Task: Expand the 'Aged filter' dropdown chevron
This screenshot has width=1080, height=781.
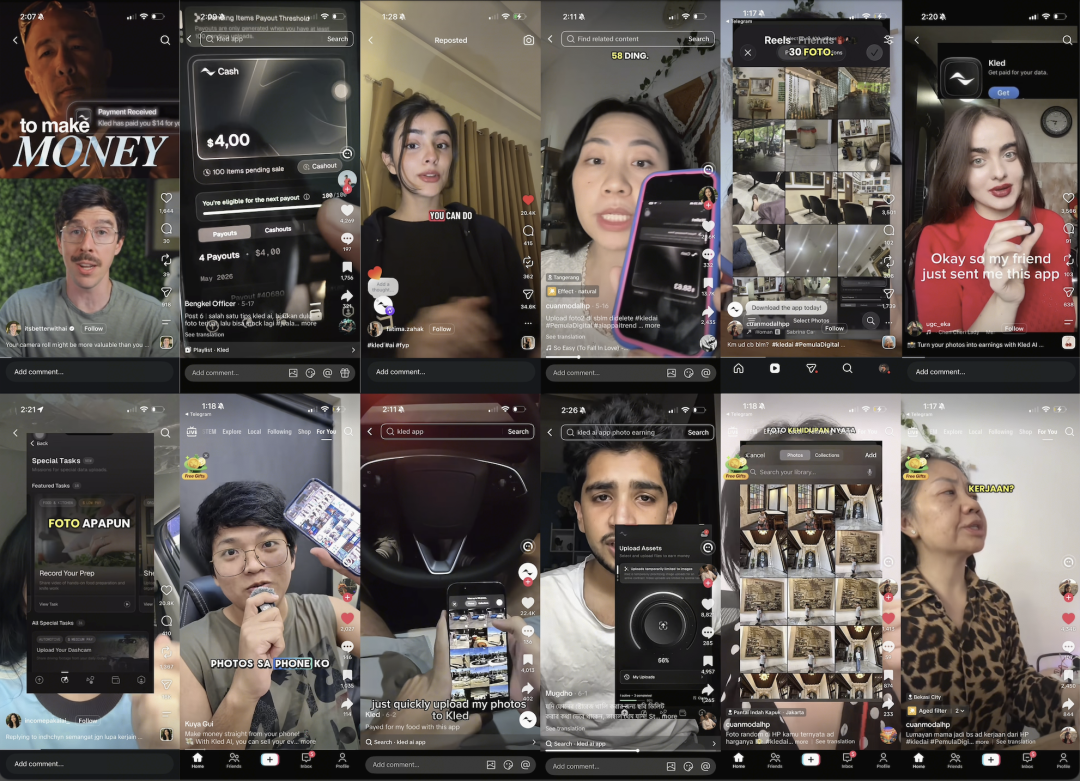Action: [x=962, y=711]
